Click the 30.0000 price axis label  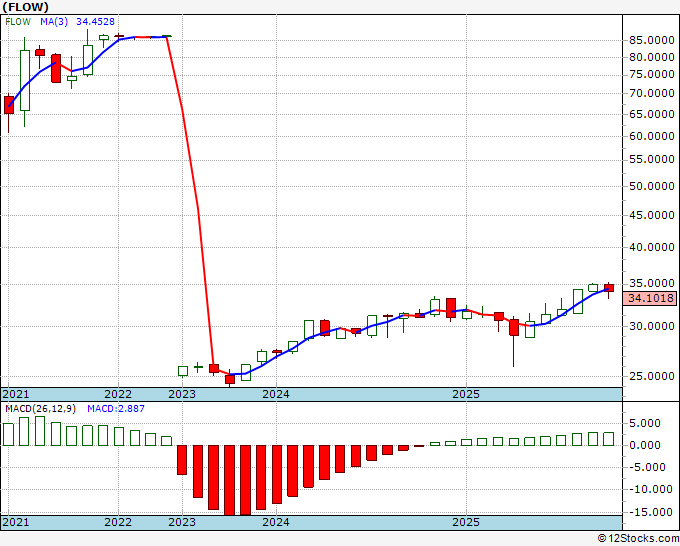651,326
